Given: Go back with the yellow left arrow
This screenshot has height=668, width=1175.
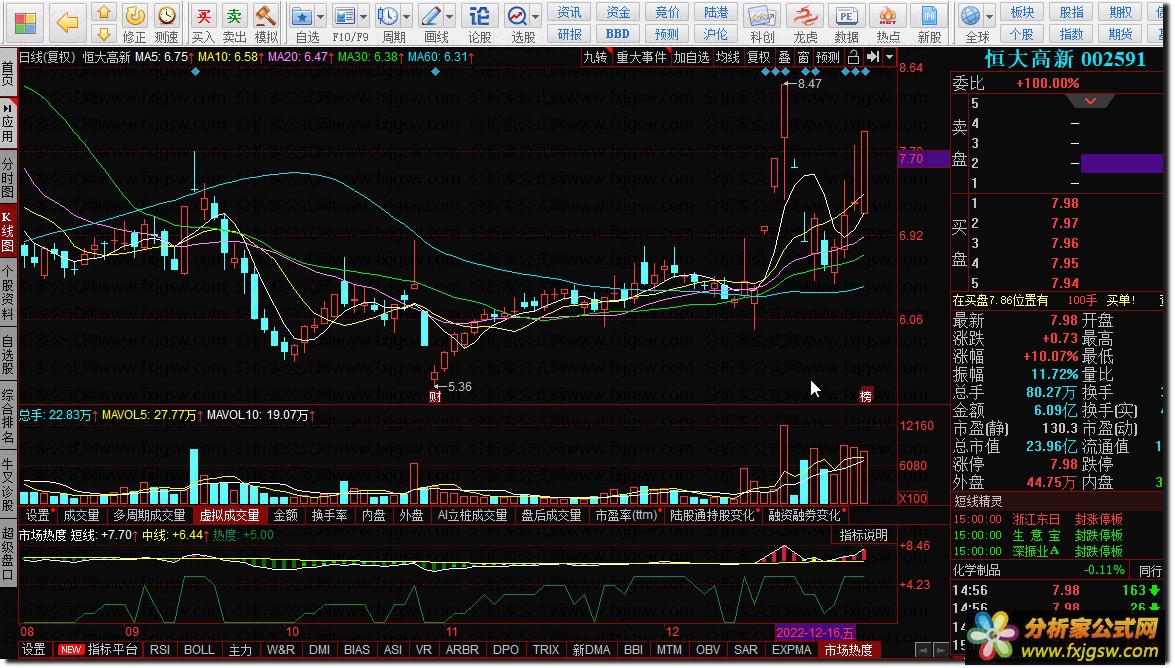Looking at the screenshot, I should [67, 22].
